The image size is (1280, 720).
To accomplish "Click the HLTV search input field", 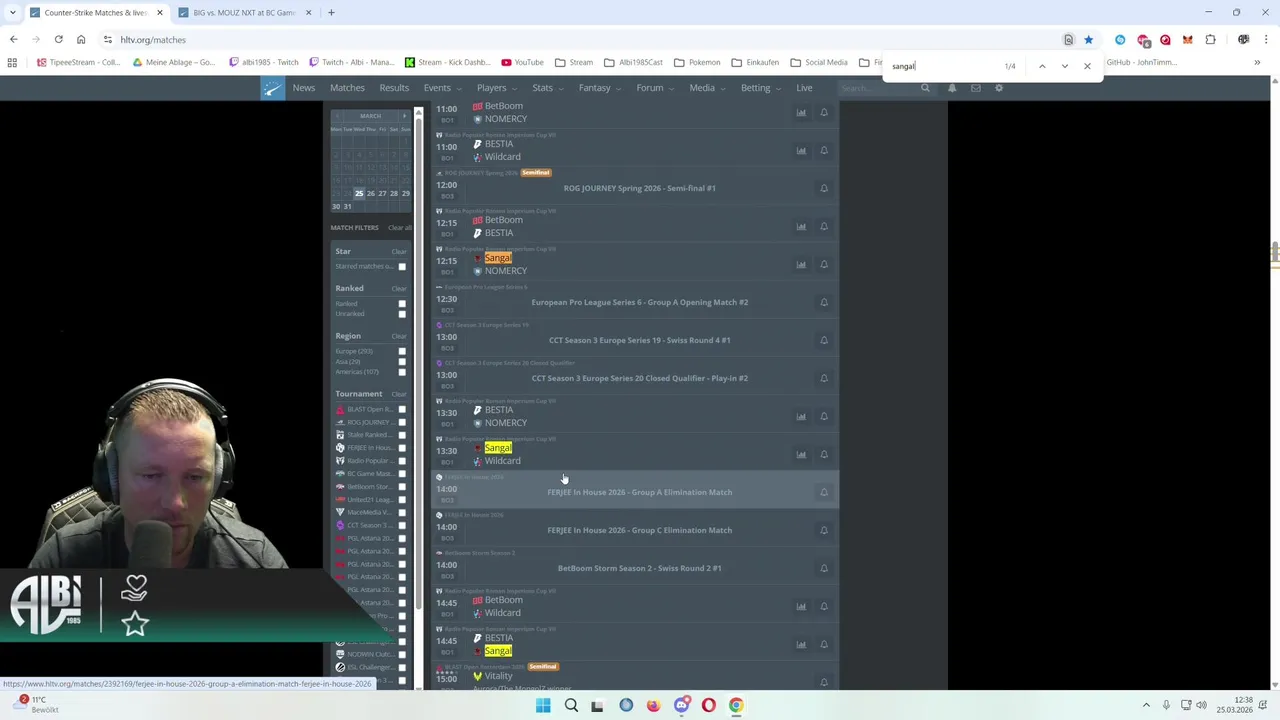I will click(x=877, y=88).
